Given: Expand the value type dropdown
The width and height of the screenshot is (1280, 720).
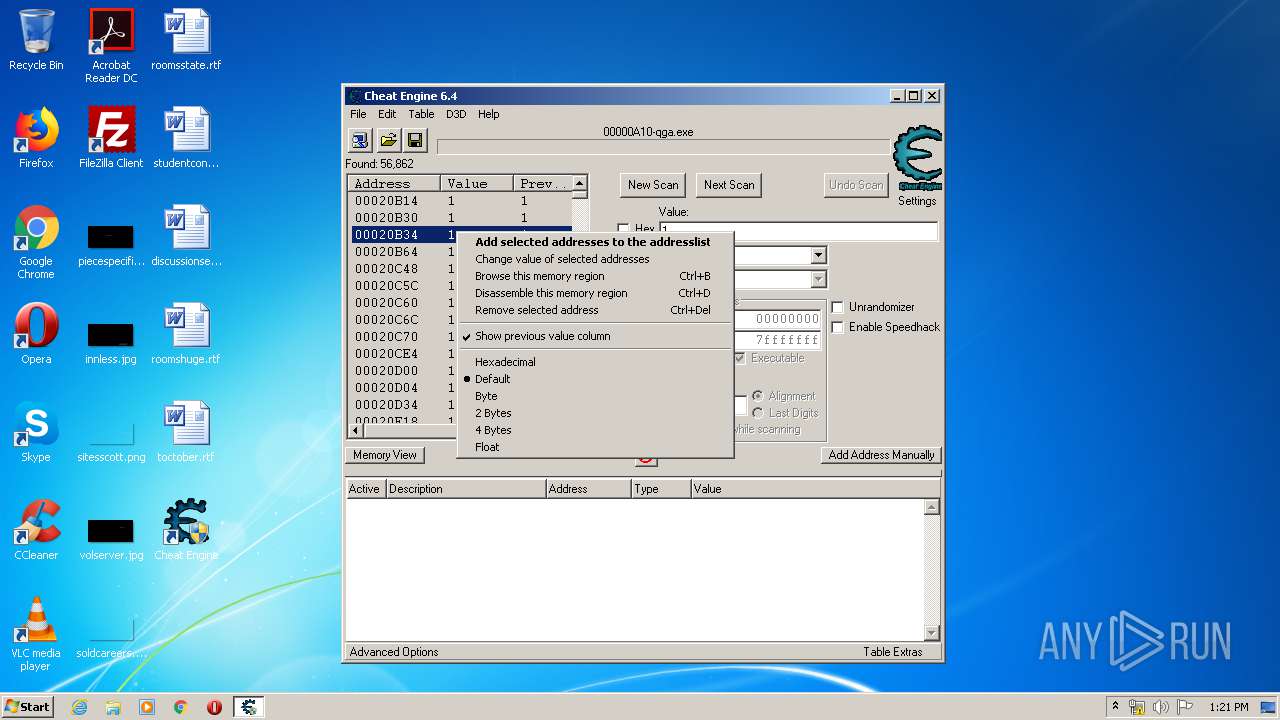Looking at the screenshot, I should pyautogui.click(x=819, y=280).
